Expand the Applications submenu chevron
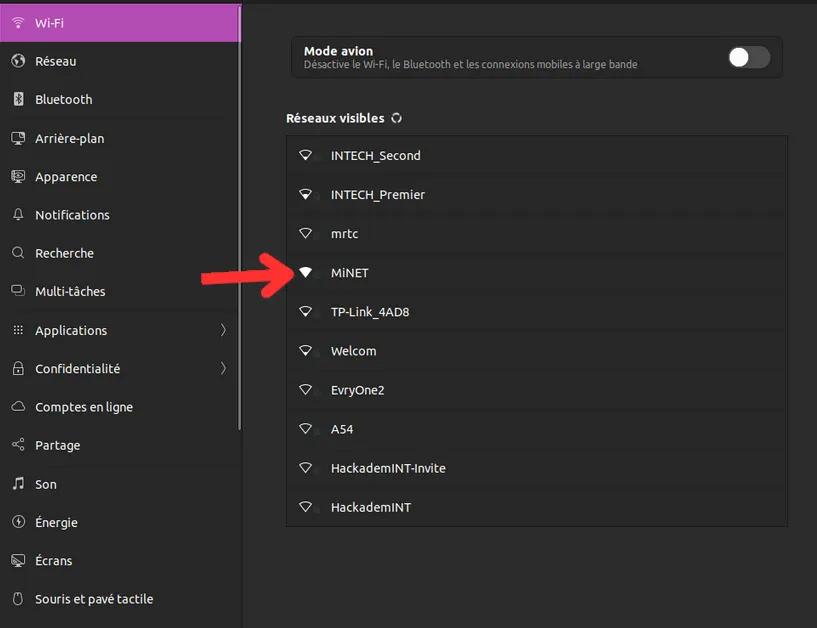This screenshot has height=628, width=817. [x=223, y=330]
